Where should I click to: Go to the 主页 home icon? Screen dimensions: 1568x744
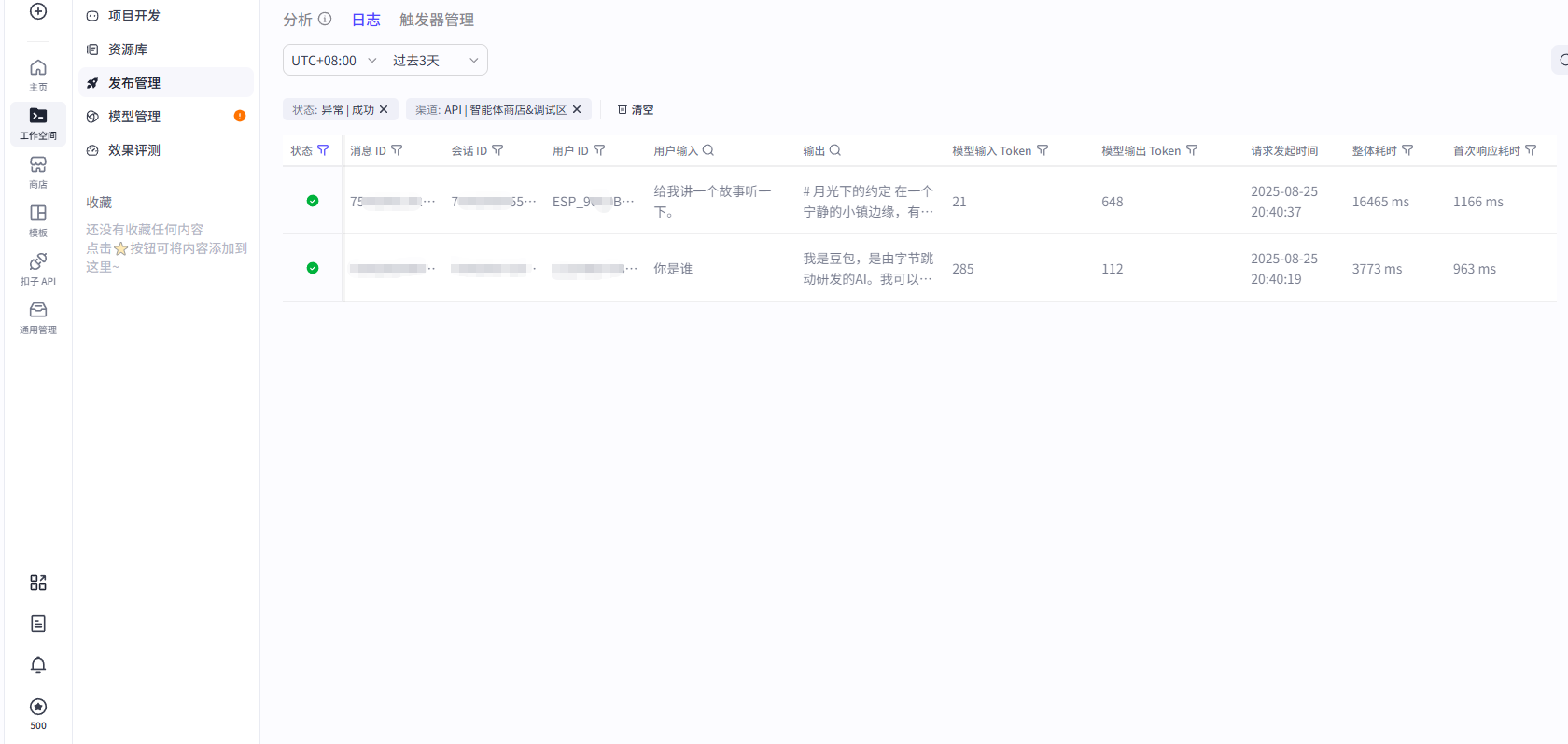pos(38,75)
